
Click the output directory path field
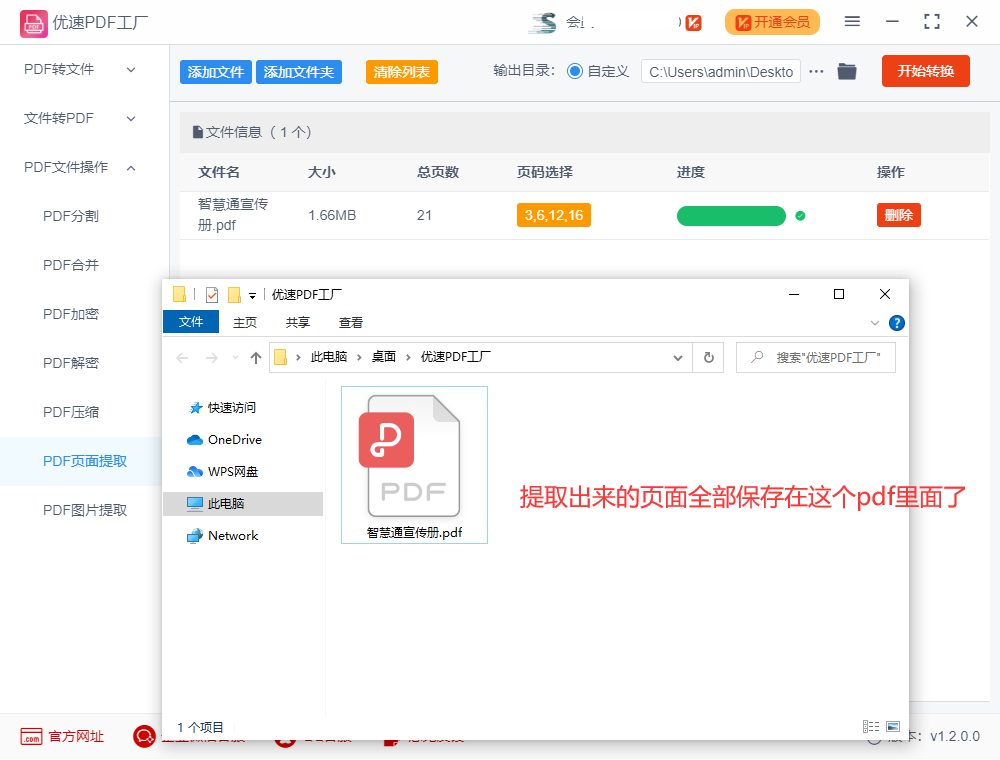(x=720, y=72)
